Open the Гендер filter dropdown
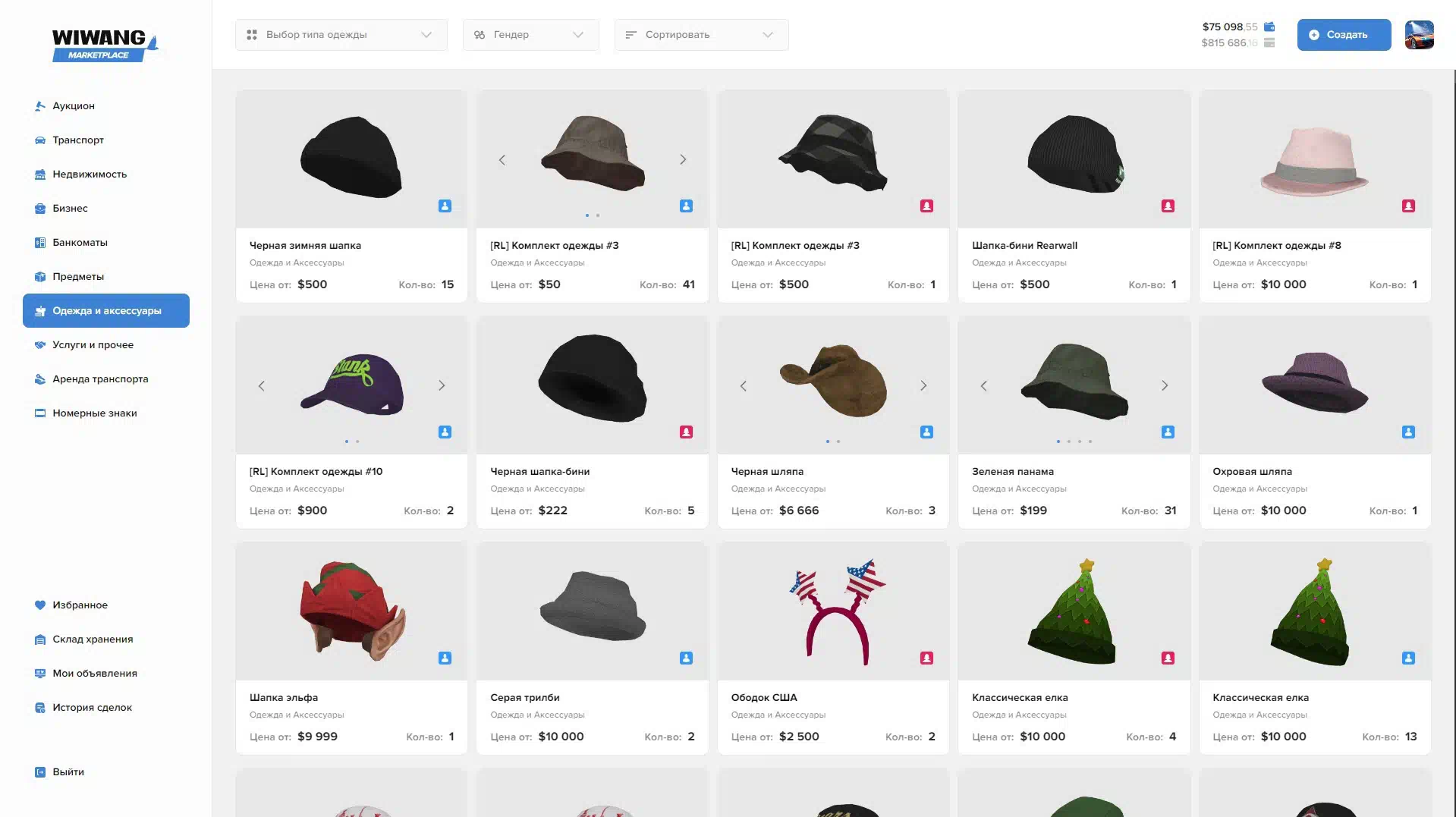The width and height of the screenshot is (1456, 817). click(x=531, y=35)
